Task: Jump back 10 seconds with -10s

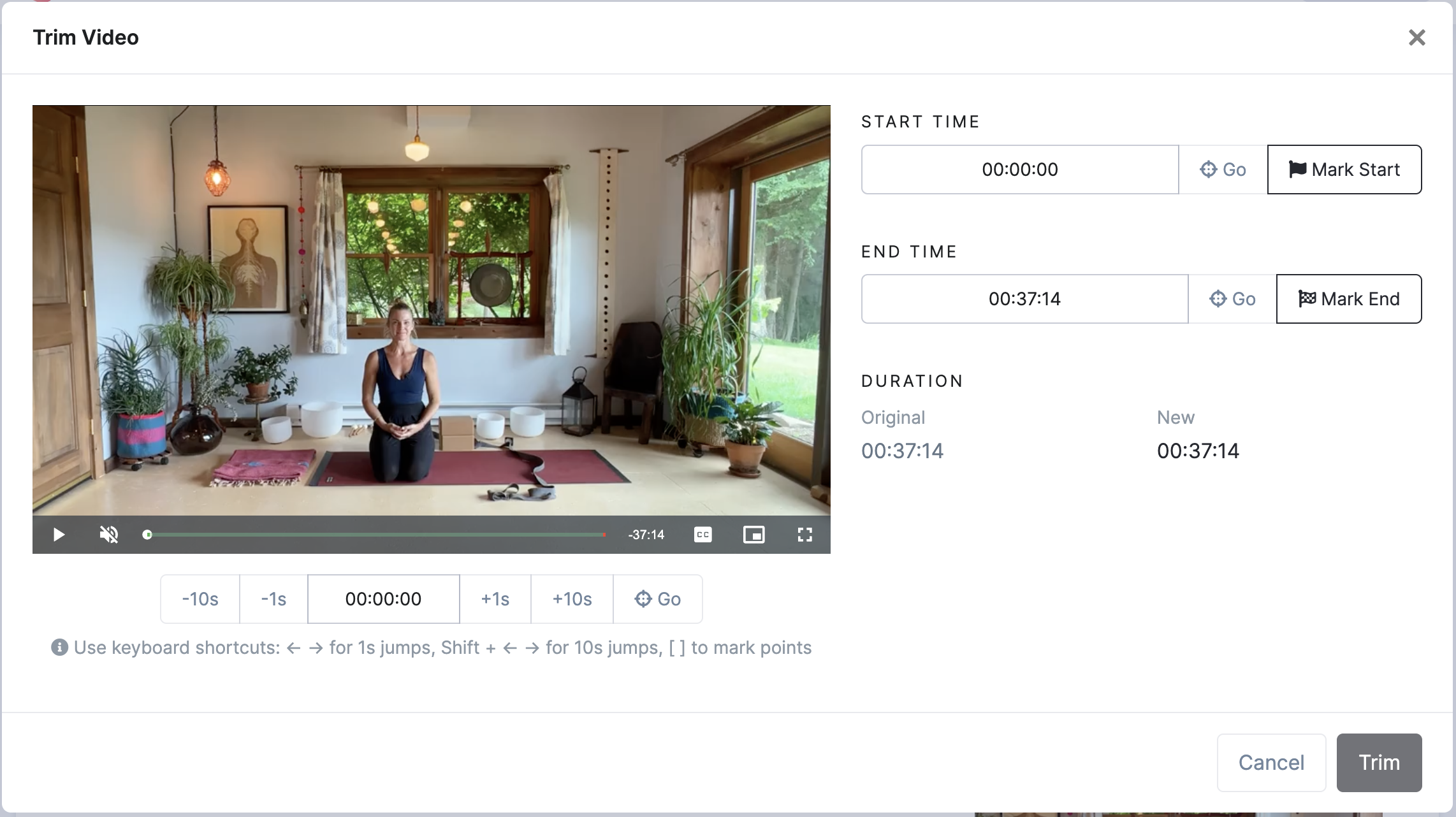Action: click(200, 599)
